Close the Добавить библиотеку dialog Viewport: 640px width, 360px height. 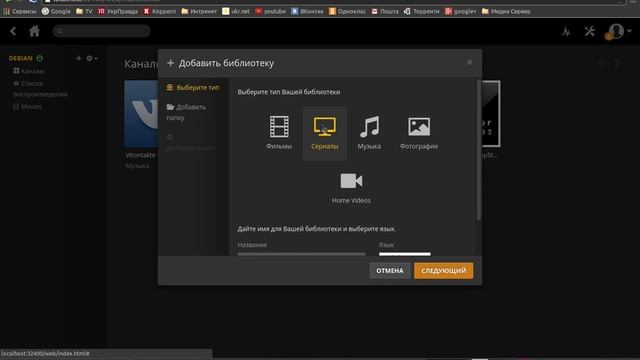(x=469, y=62)
